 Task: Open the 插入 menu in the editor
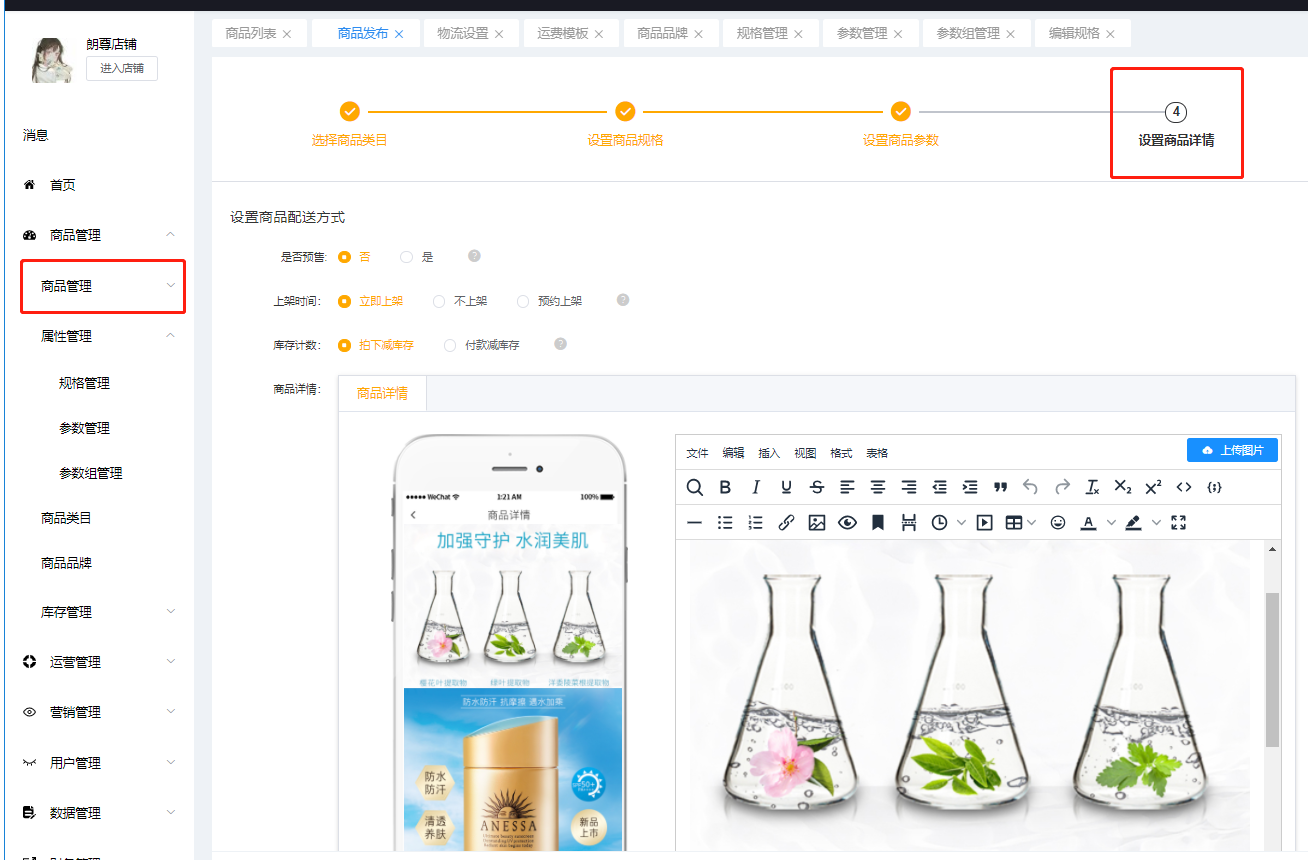[x=769, y=453]
